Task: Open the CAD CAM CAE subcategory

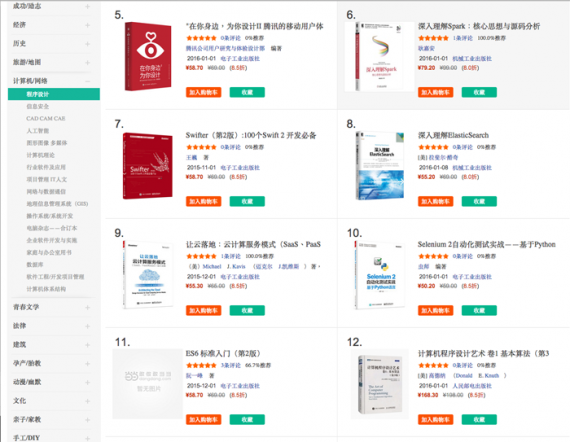Action: coord(46,118)
